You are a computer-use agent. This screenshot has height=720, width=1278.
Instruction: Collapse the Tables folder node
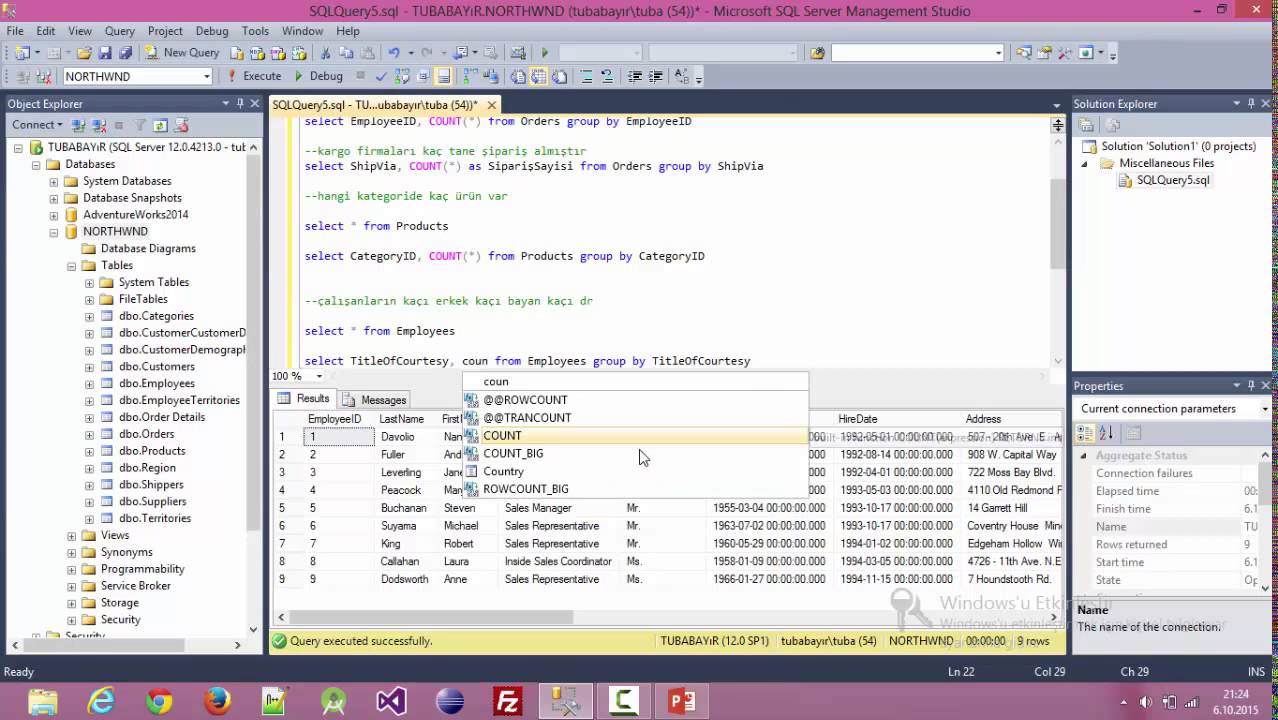(x=72, y=266)
